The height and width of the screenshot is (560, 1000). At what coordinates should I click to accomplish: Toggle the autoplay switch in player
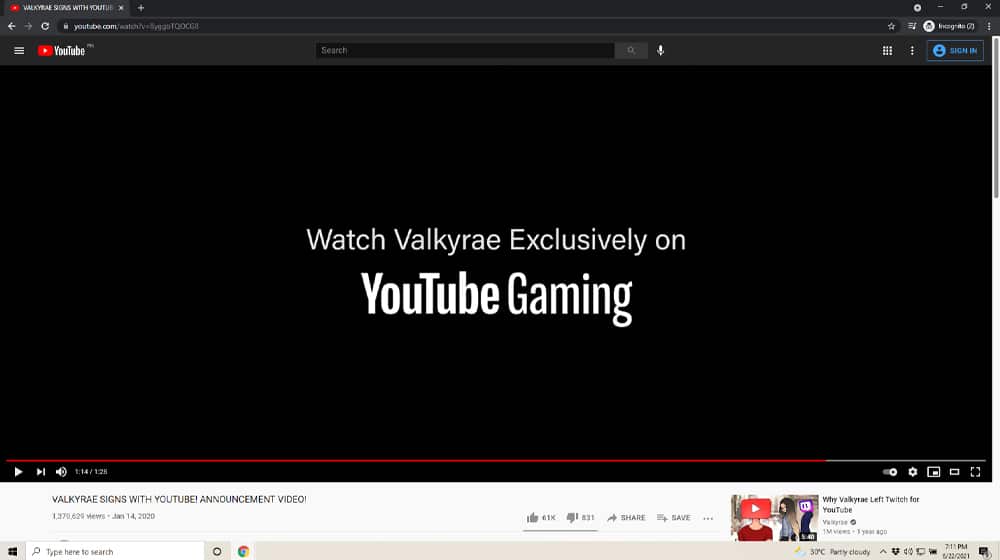pos(890,472)
